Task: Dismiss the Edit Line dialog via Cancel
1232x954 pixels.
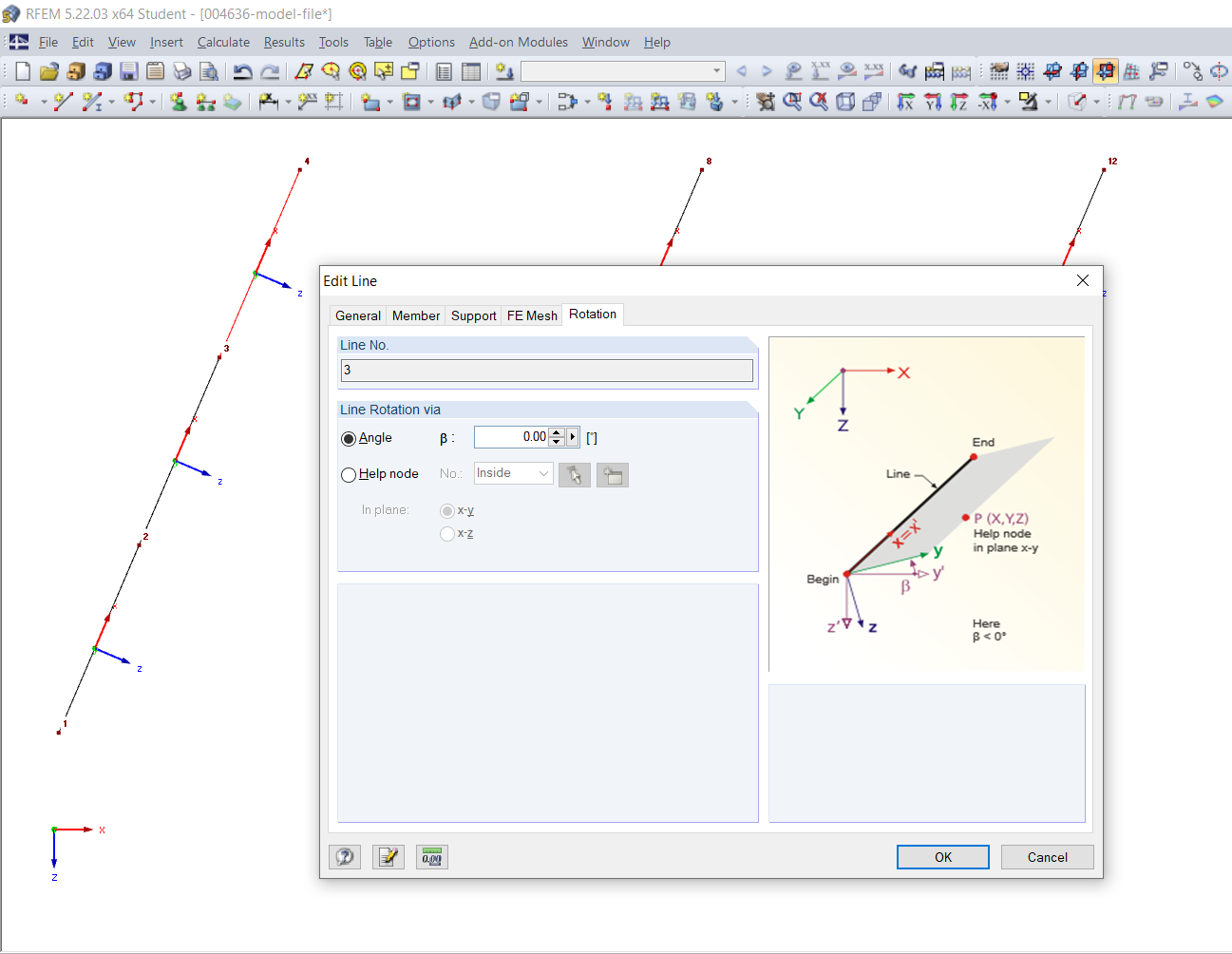Action: click(x=1047, y=856)
